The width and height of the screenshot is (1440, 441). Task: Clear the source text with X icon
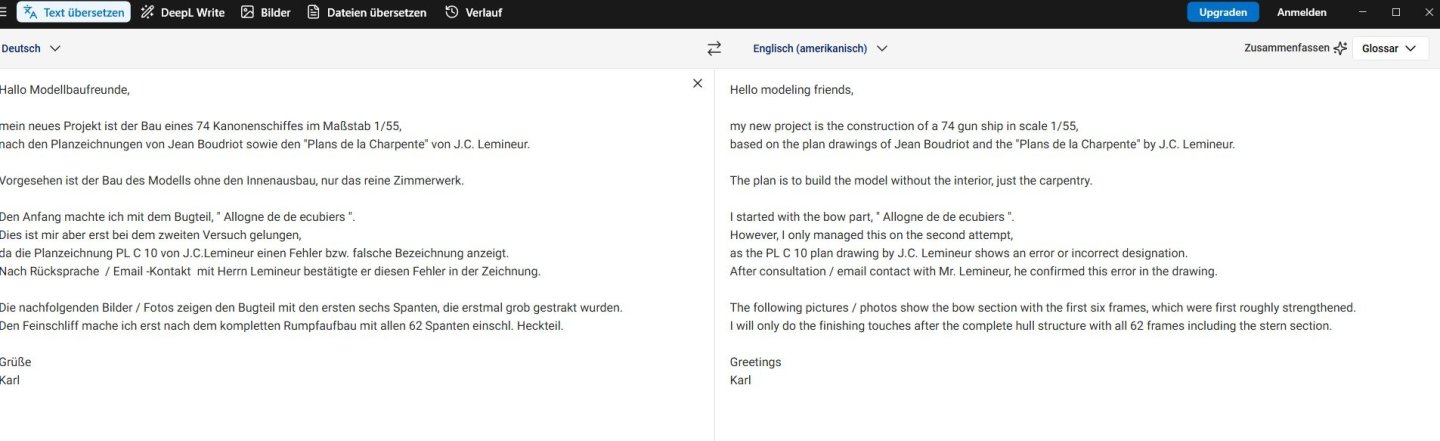tap(697, 83)
